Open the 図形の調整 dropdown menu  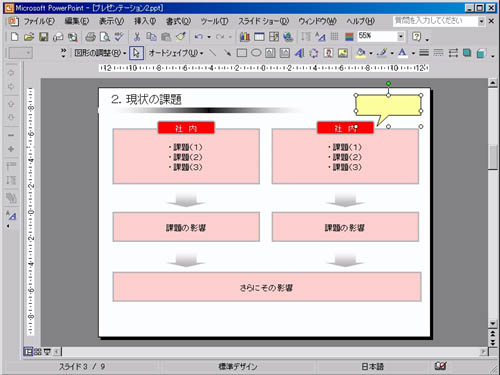tap(100, 53)
